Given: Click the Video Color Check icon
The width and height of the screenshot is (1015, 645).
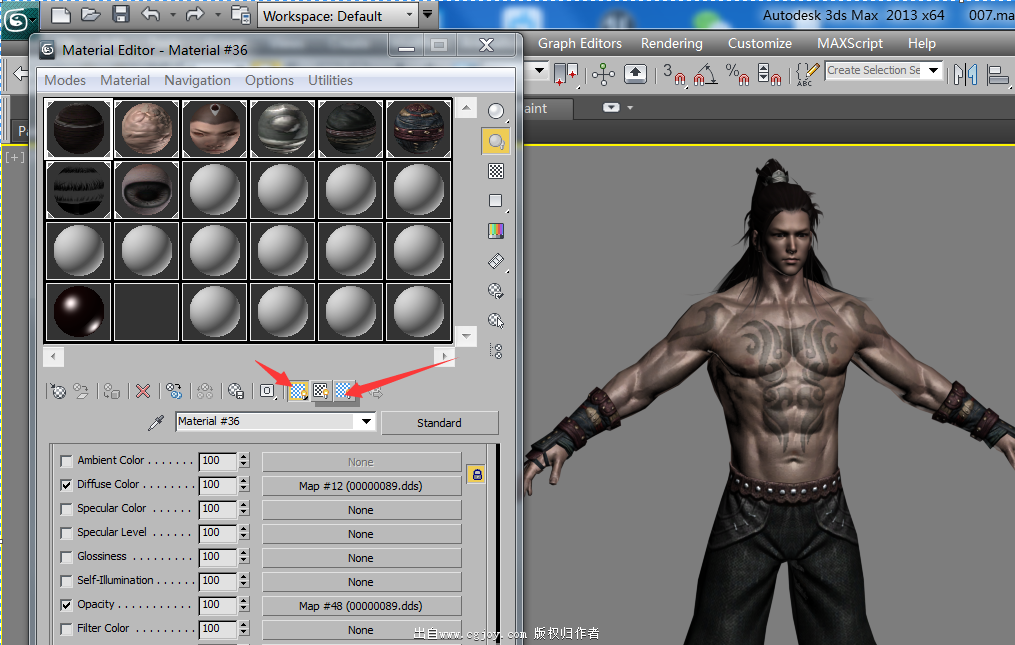Looking at the screenshot, I should (x=496, y=231).
